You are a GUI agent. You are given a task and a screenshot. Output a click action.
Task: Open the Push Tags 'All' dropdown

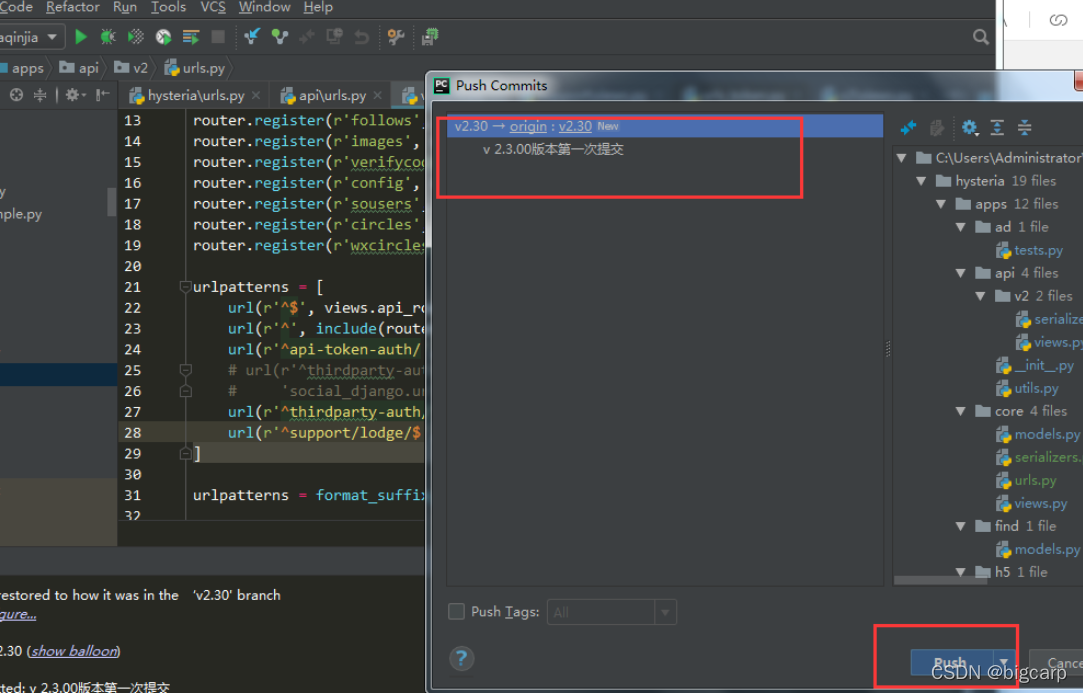point(612,612)
